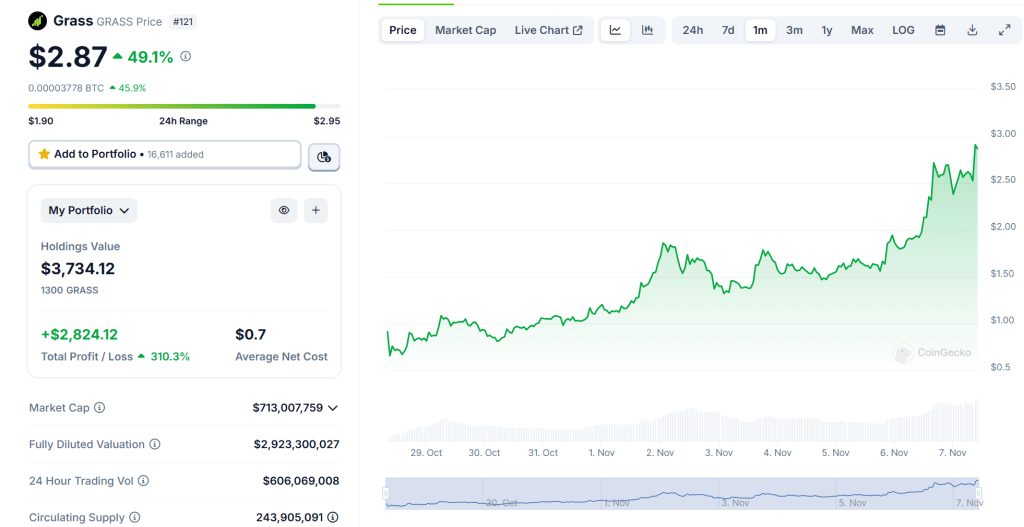The image size is (1024, 527).
Task: Click the 310.3% profit percentage
Action: (170, 357)
